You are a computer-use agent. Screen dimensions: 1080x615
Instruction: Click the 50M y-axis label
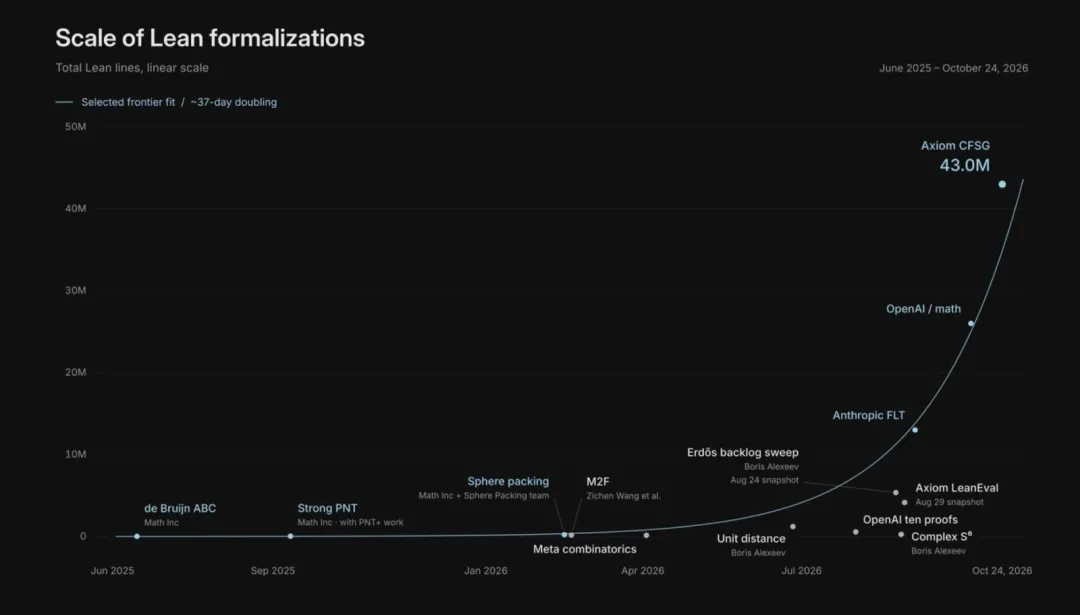coord(76,127)
